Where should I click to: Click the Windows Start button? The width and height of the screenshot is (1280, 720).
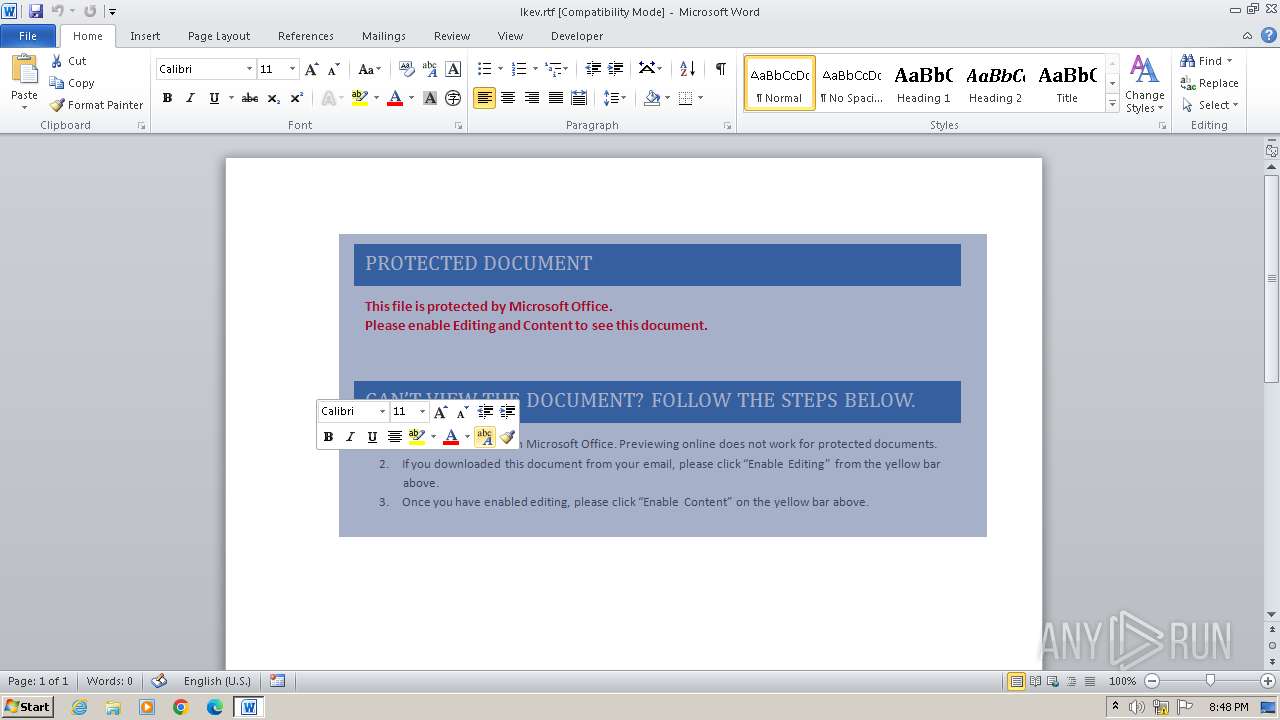click(x=27, y=707)
